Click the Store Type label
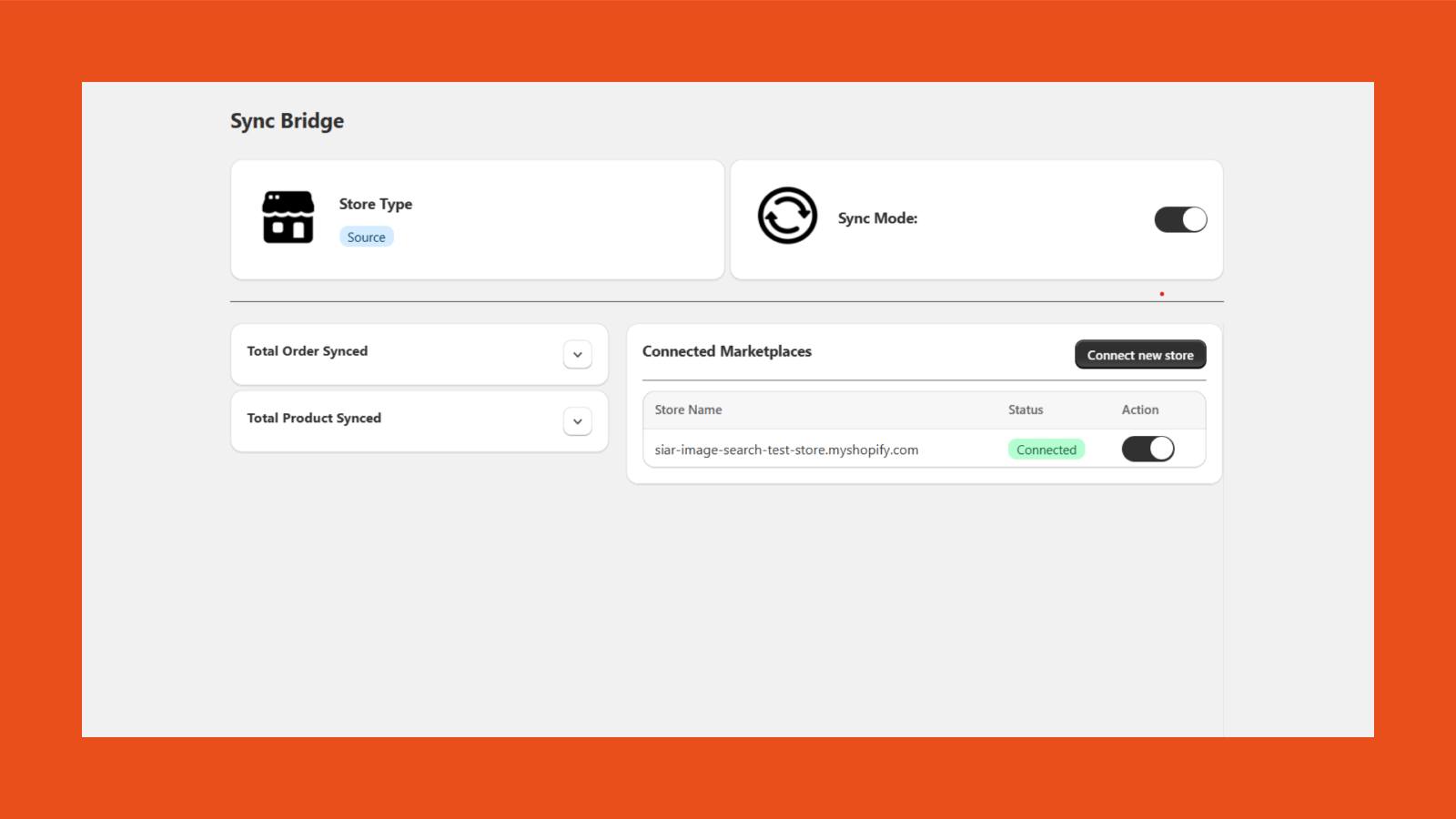This screenshot has width=1456, height=819. [x=376, y=204]
